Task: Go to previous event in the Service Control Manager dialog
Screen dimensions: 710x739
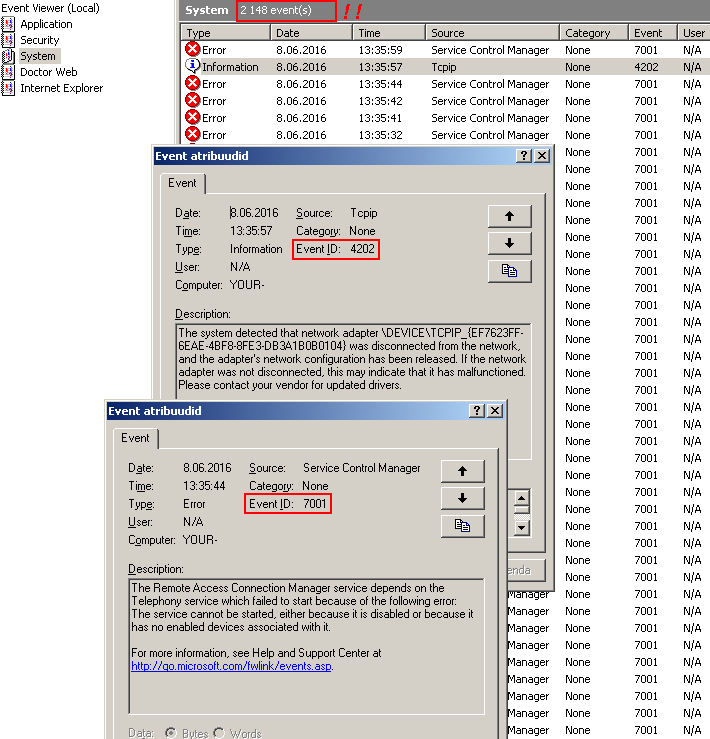Action: 462,471
